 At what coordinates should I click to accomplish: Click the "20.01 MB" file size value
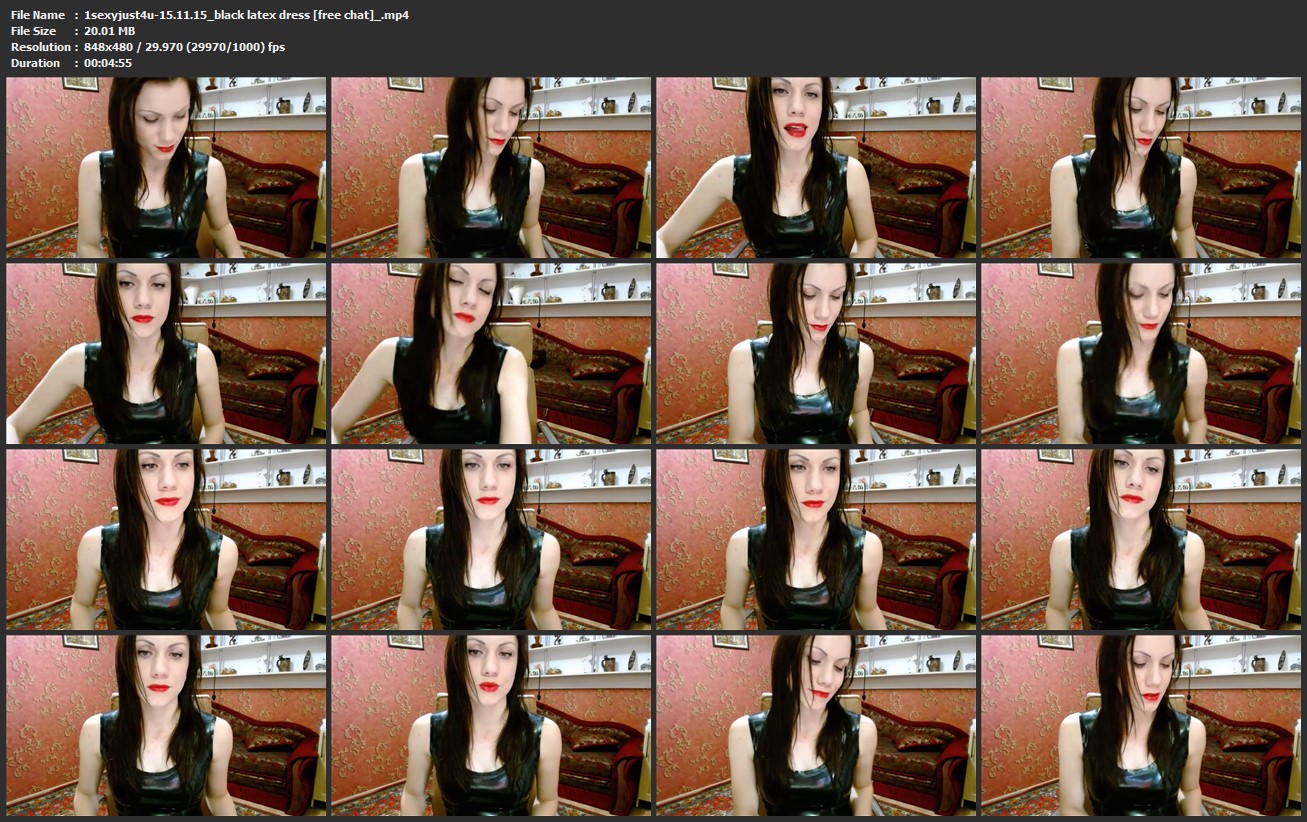(110, 31)
